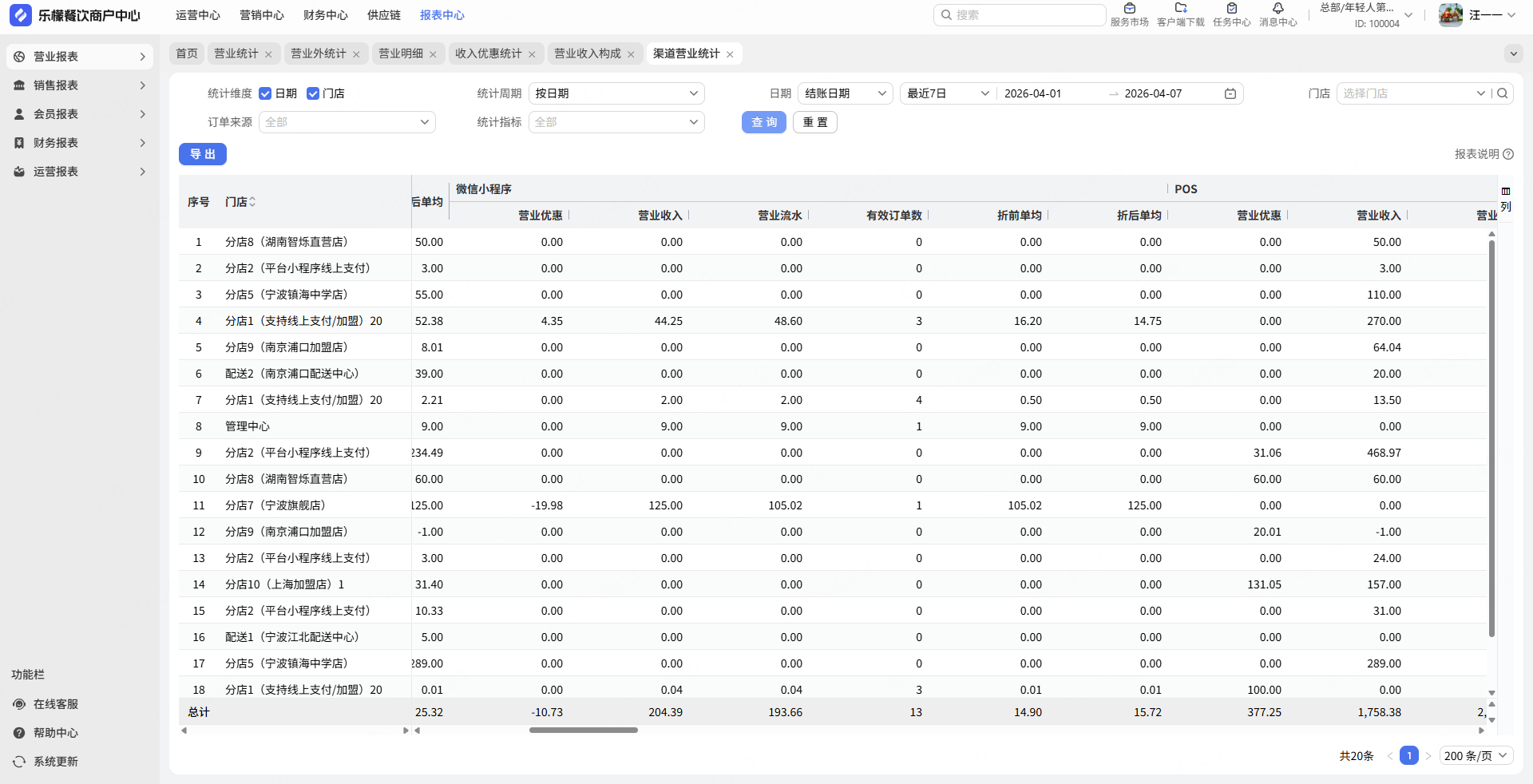
Task: Click the 客户端下载 download icon
Action: tap(1180, 9)
